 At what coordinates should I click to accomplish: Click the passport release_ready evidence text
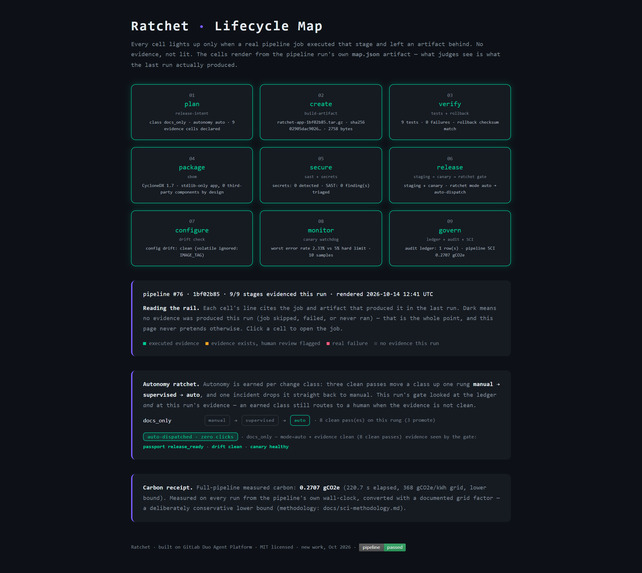coord(173,446)
